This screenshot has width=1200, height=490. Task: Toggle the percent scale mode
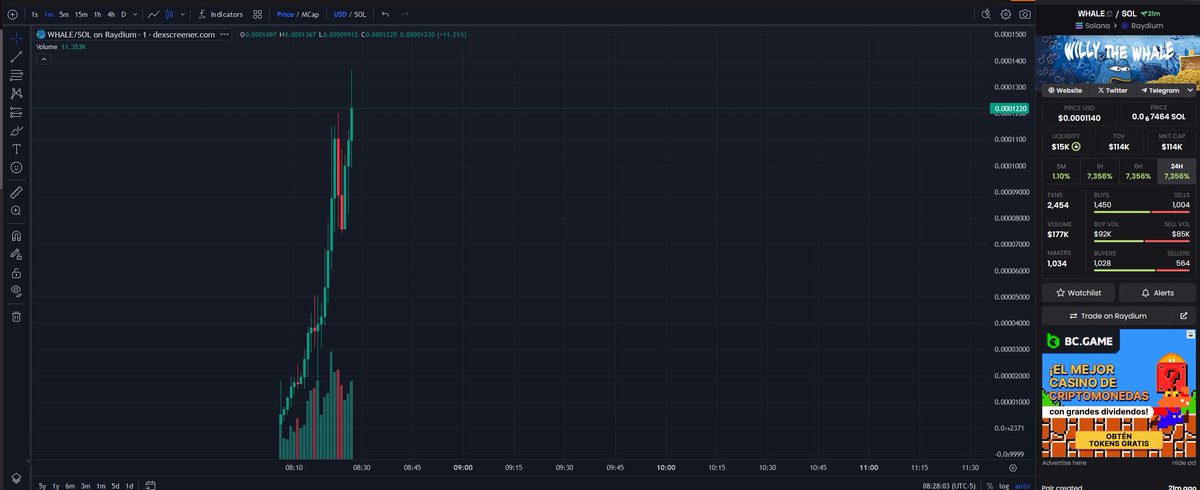pos(990,485)
